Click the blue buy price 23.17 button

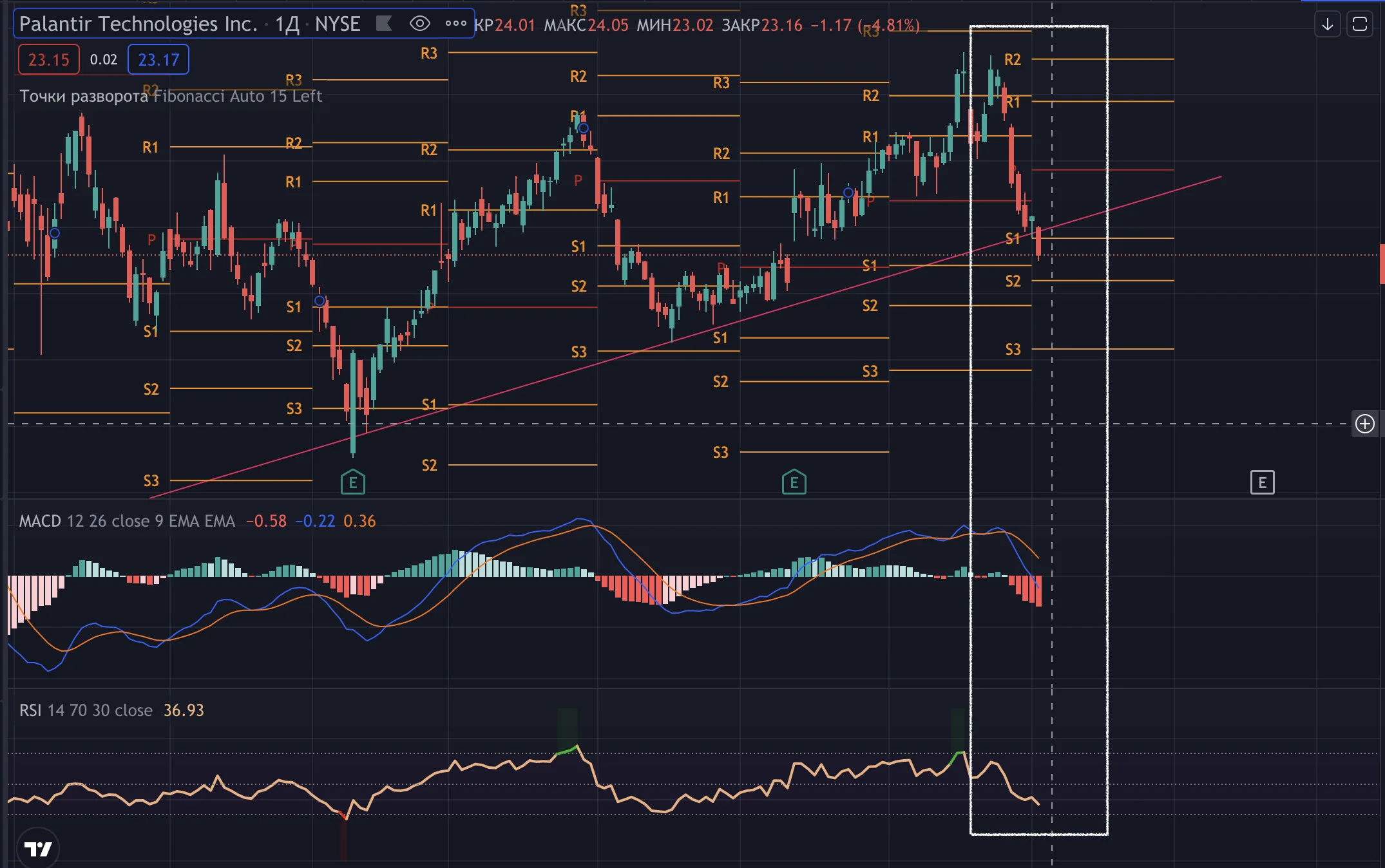[158, 60]
